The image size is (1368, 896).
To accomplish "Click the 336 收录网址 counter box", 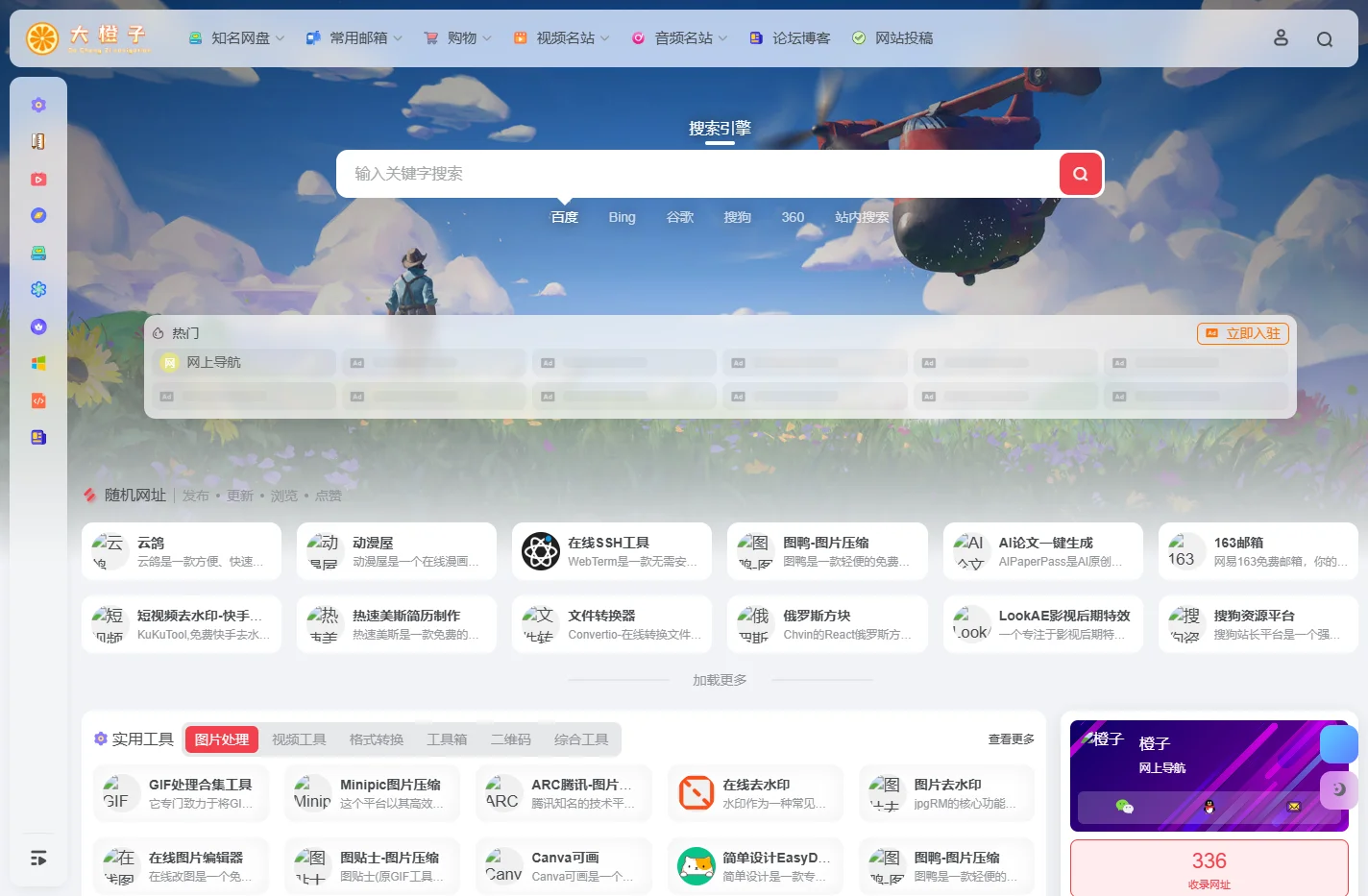I will point(1209,868).
